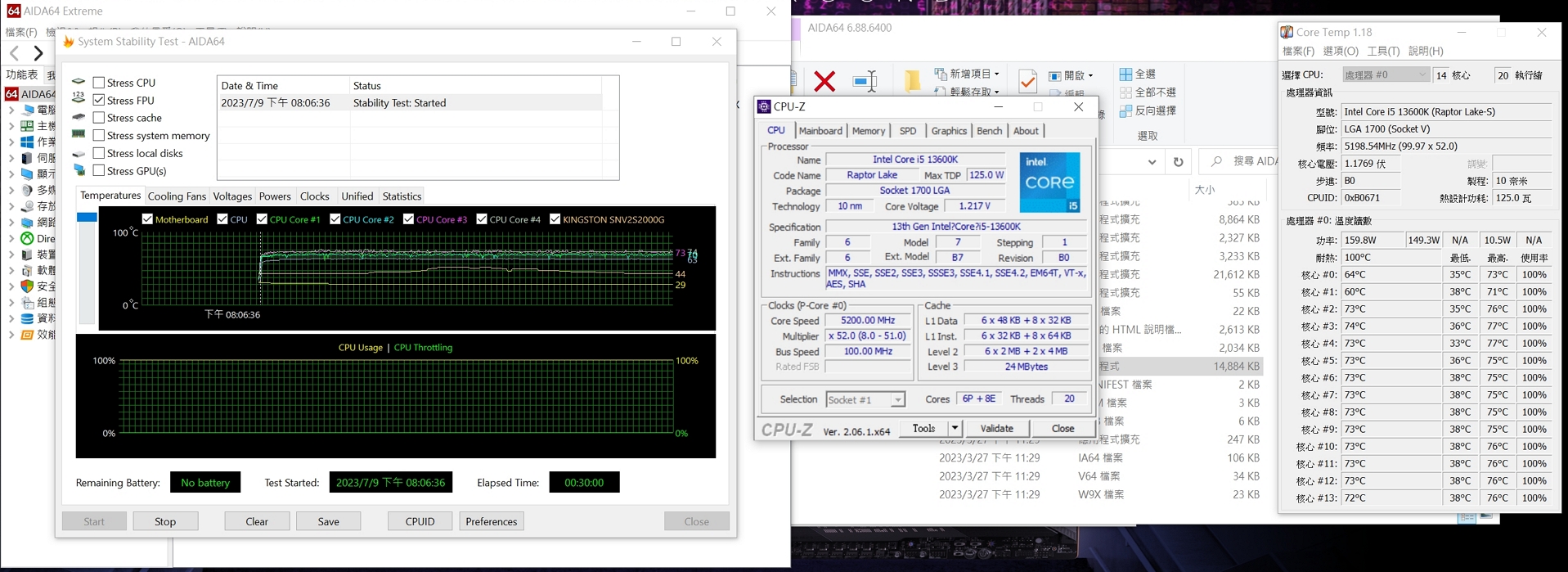Click the refresh icon beside the address bar
This screenshot has height=572, width=1568.
(1178, 162)
